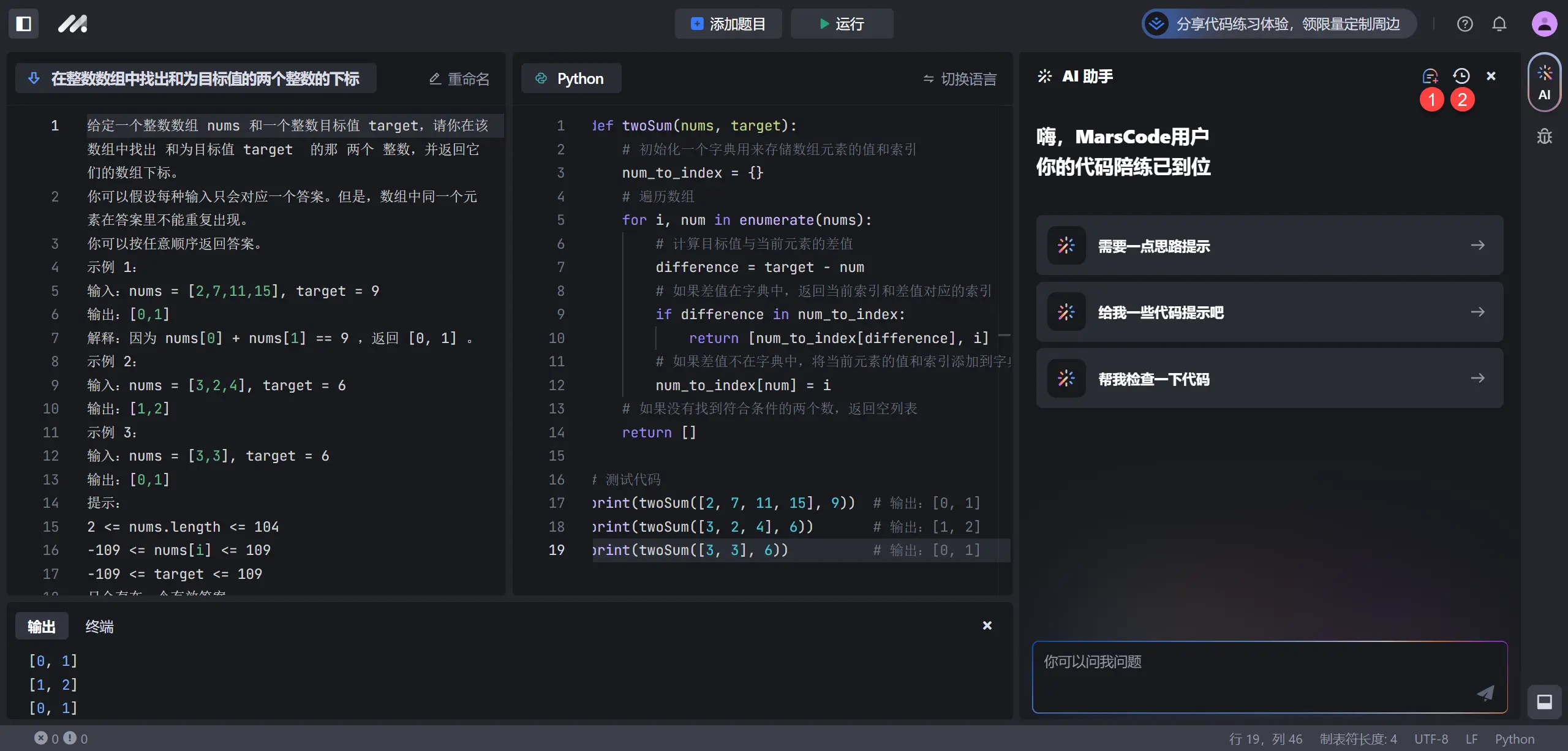
Task: Click sparkle icon on 给我一些代码提示吧 card
Action: point(1066,312)
